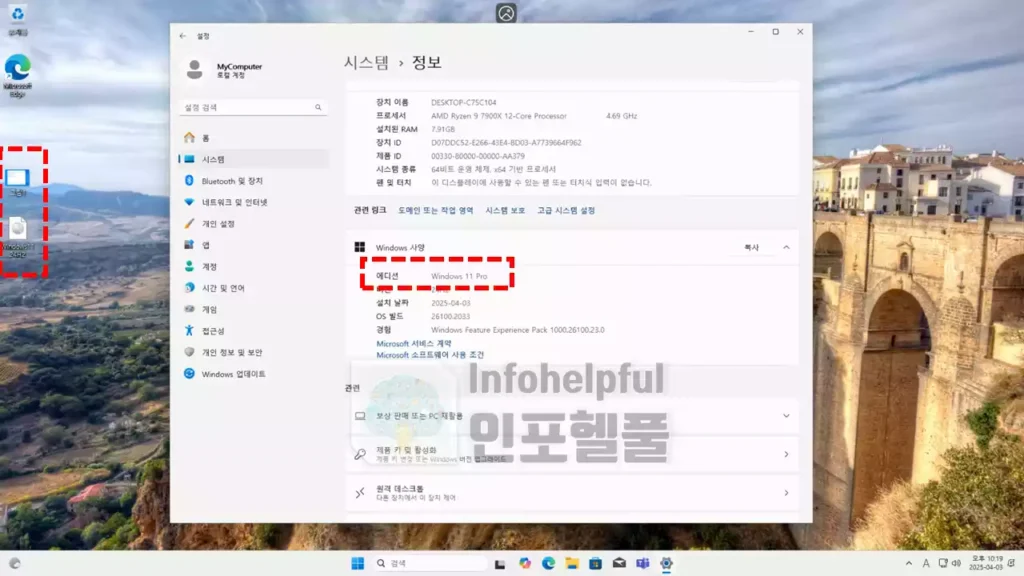Open Microsoft 소프트웨어 사용 조건 link
Image resolution: width=1024 pixels, height=576 pixels.
[430, 355]
